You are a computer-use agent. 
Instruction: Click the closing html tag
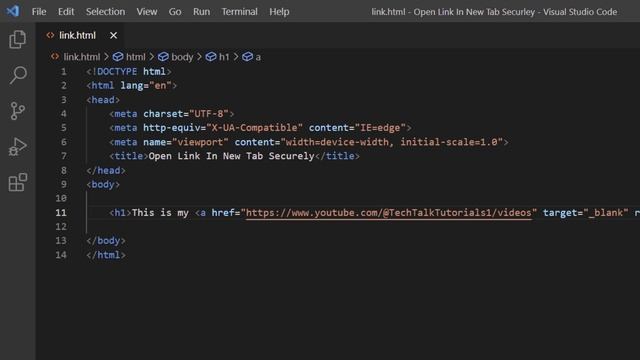point(106,255)
